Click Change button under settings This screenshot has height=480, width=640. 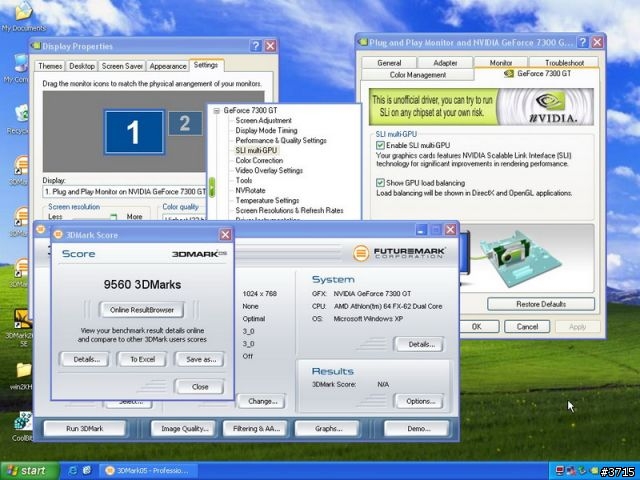(262, 401)
